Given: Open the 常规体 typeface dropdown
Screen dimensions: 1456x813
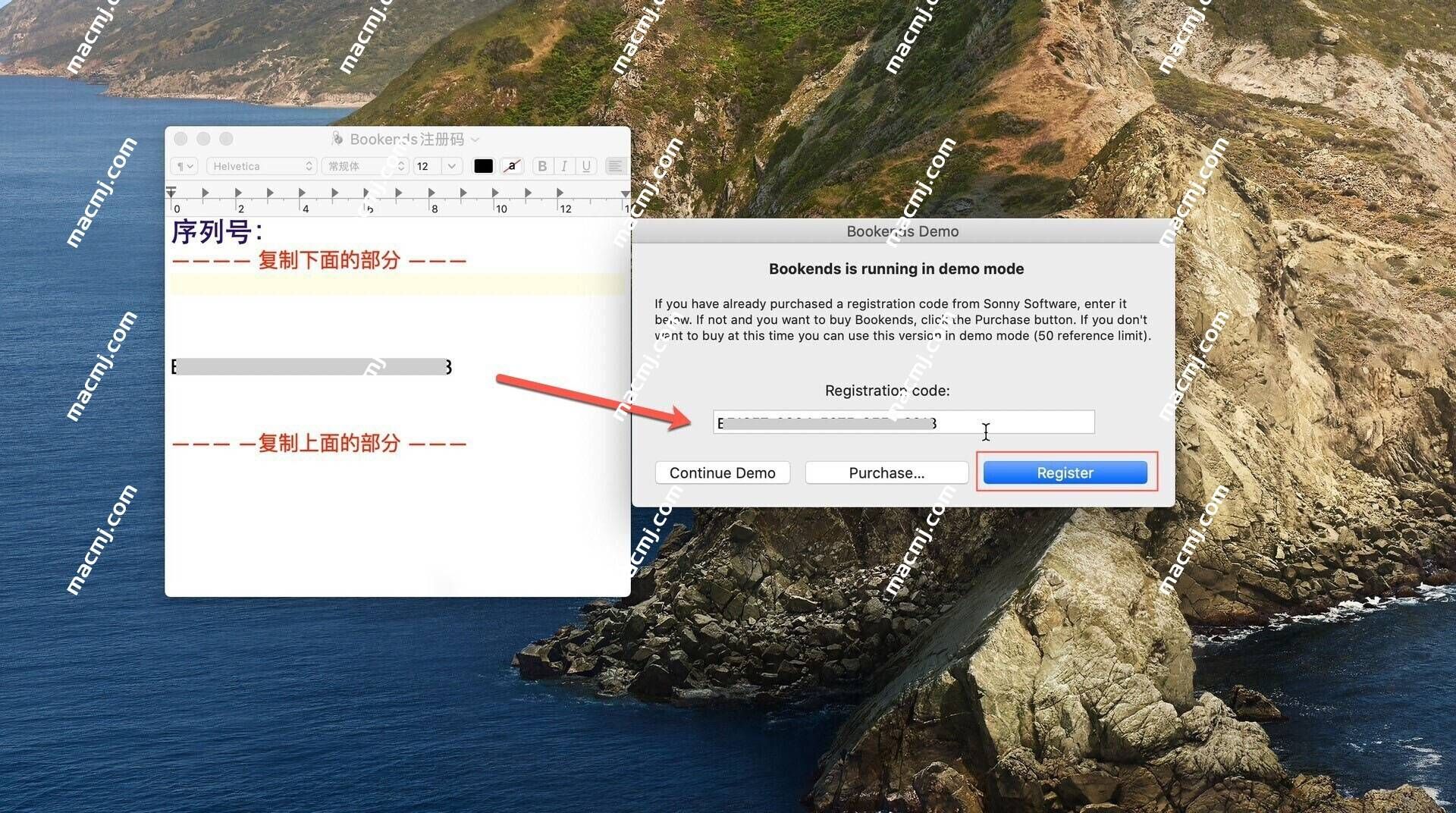Looking at the screenshot, I should click(x=366, y=166).
